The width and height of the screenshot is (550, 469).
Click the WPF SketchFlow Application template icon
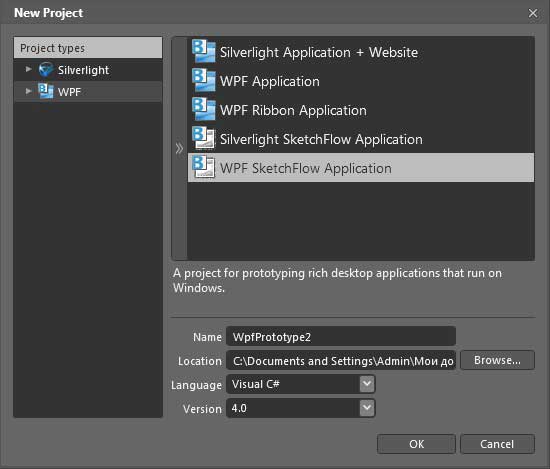coord(203,167)
